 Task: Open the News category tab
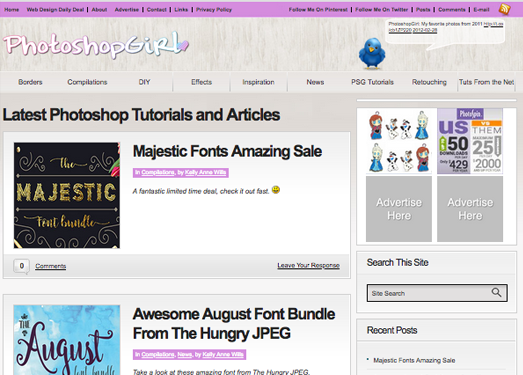pos(315,82)
